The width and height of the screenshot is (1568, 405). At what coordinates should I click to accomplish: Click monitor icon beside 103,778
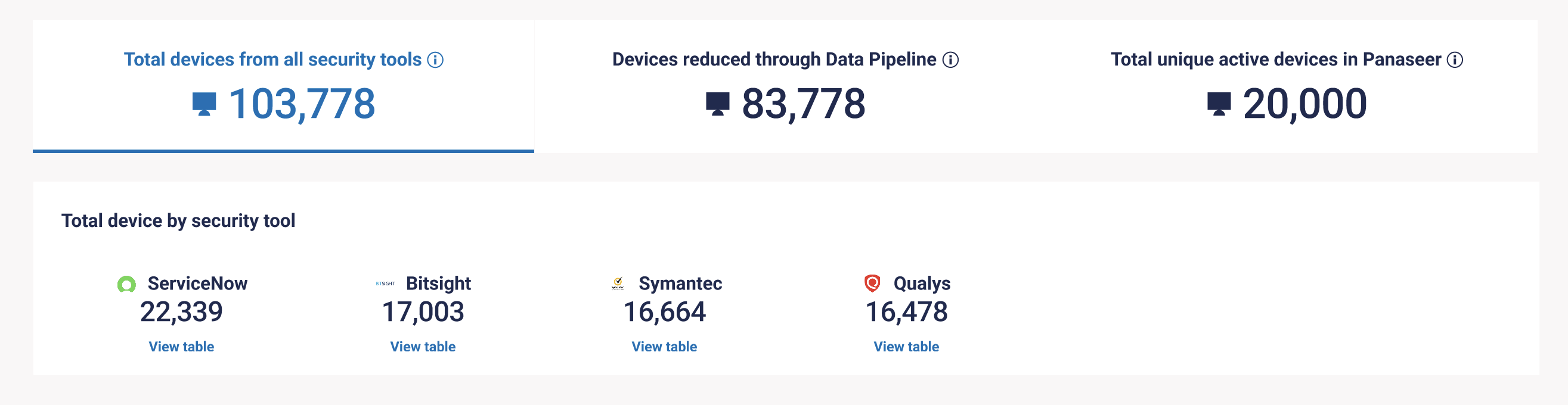point(204,104)
